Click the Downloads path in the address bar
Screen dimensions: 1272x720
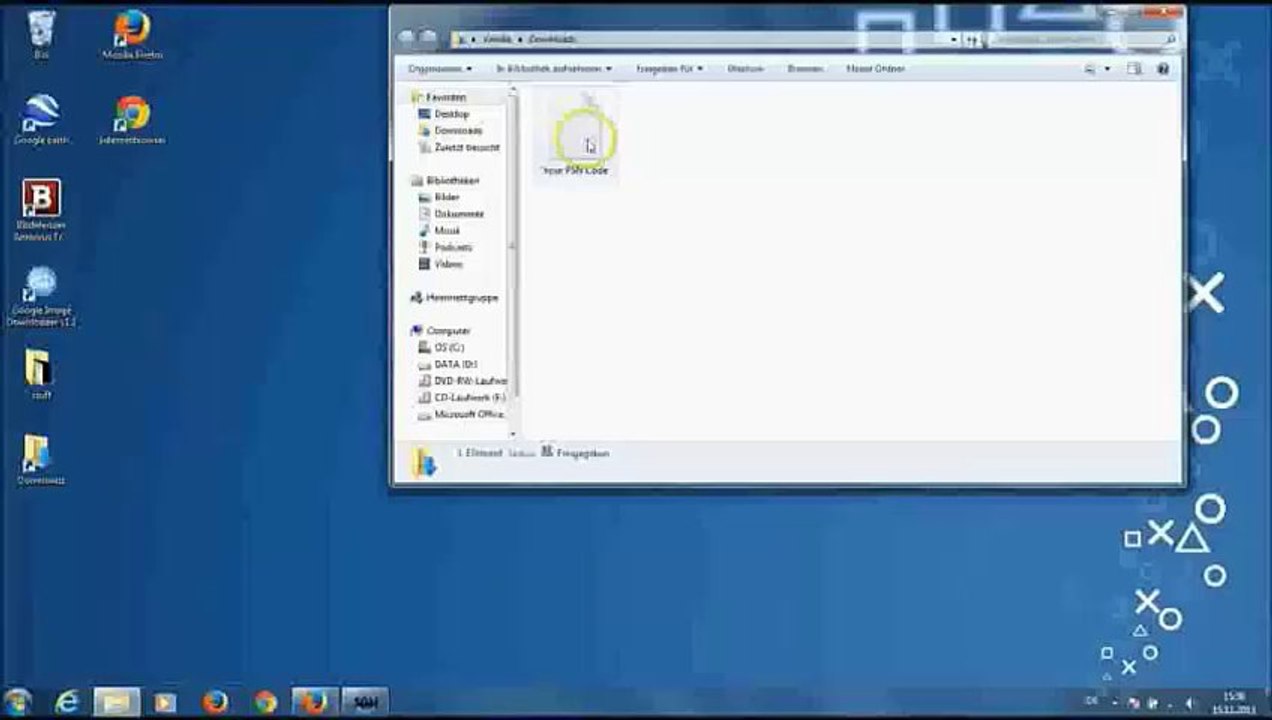[552, 39]
